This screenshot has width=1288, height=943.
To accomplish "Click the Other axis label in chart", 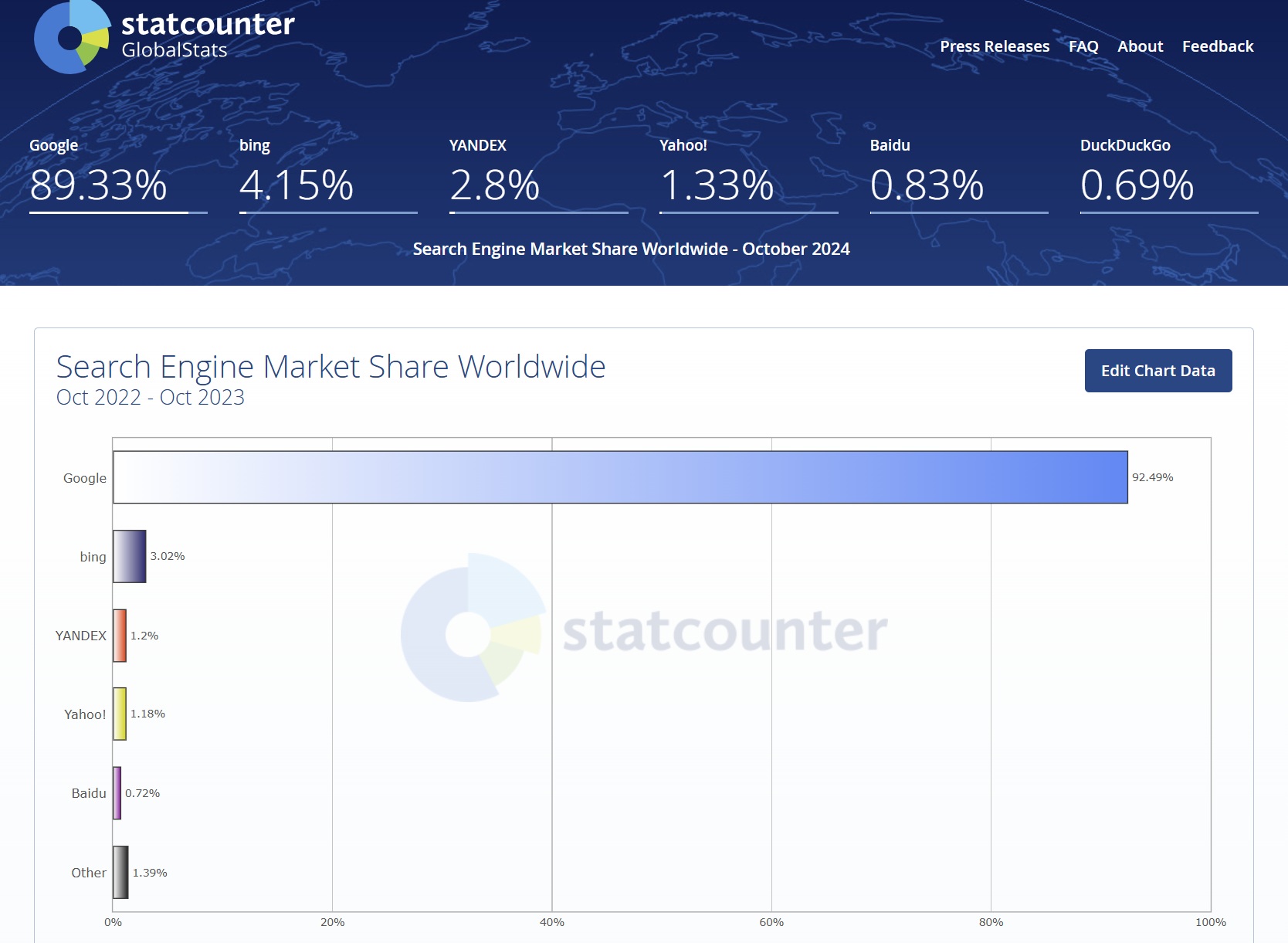I will (89, 873).
